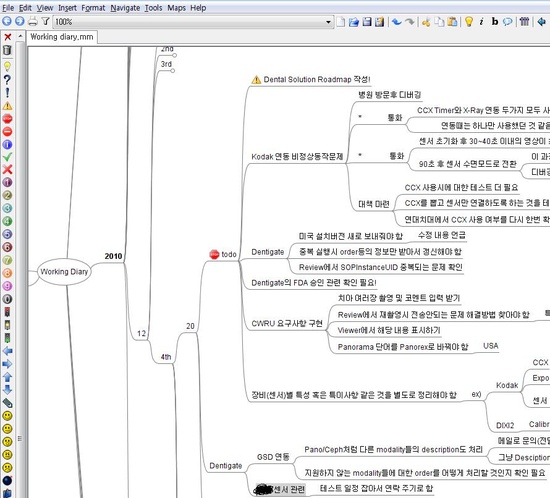Image resolution: width=550 pixels, height=498 pixels.
Task: Add the yellow warning triangle icon from sidebar
Action: click(7, 106)
